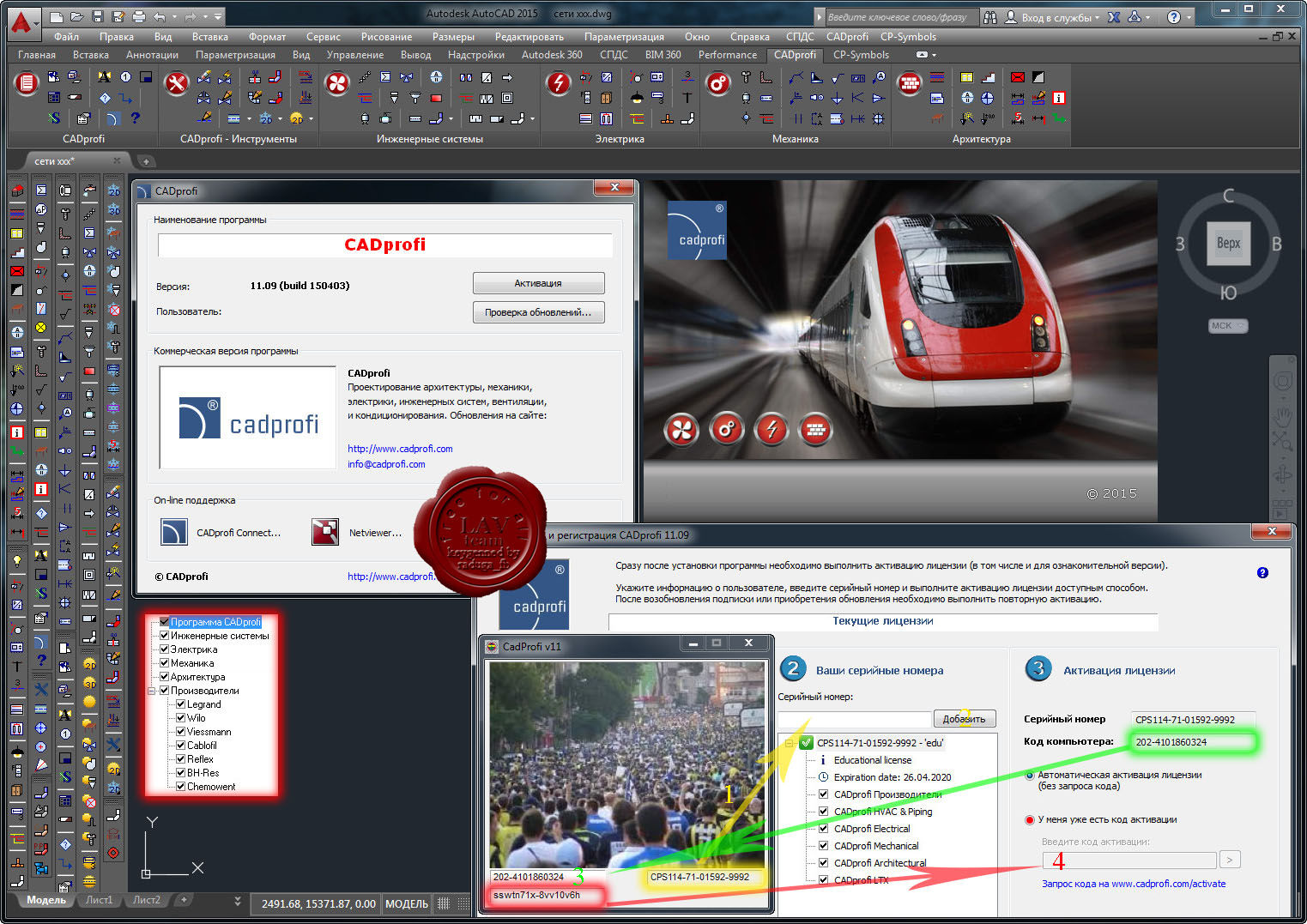Toggle the CADprofi HVAC & Piping checkbox

(x=824, y=812)
